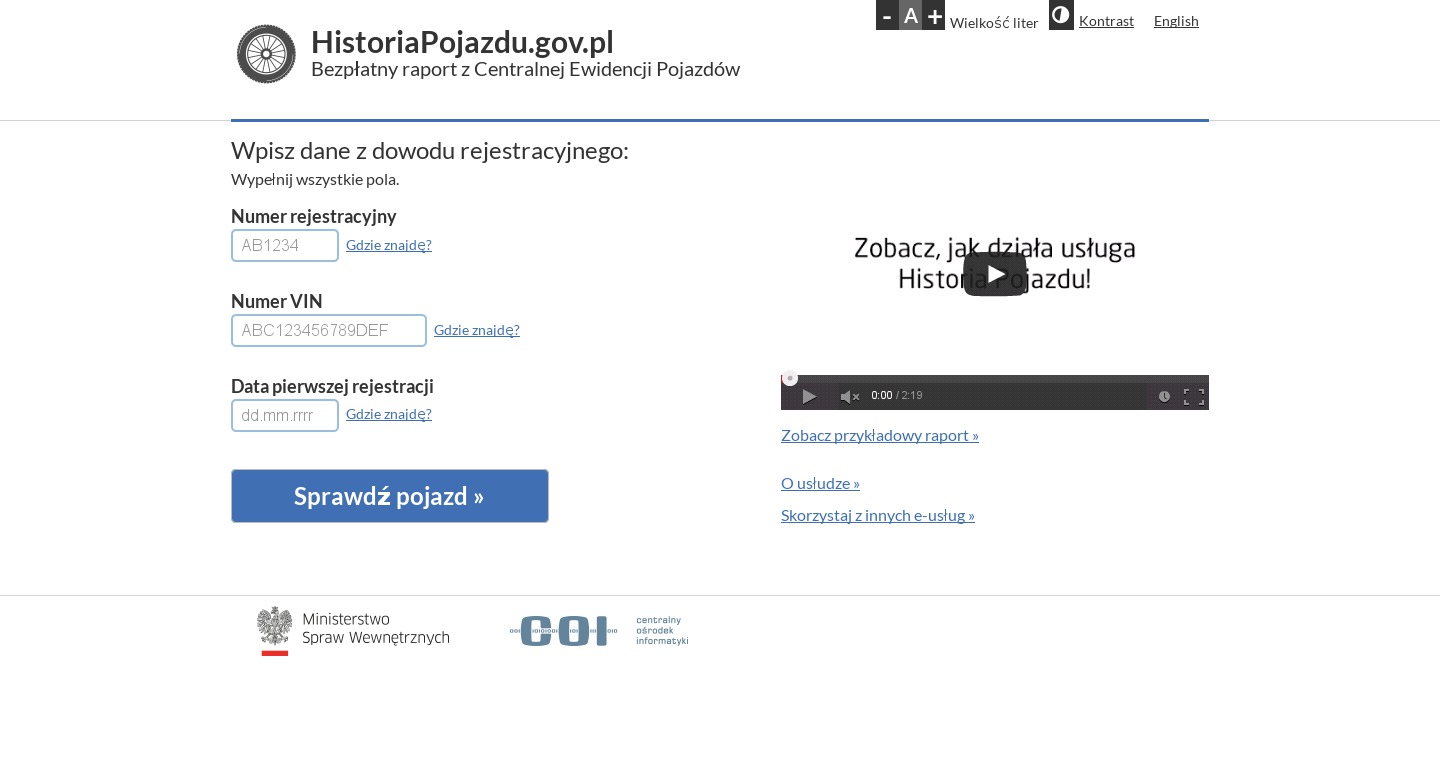Reset font size with the A button
Screen dimensions: 1440x783
[910, 15]
